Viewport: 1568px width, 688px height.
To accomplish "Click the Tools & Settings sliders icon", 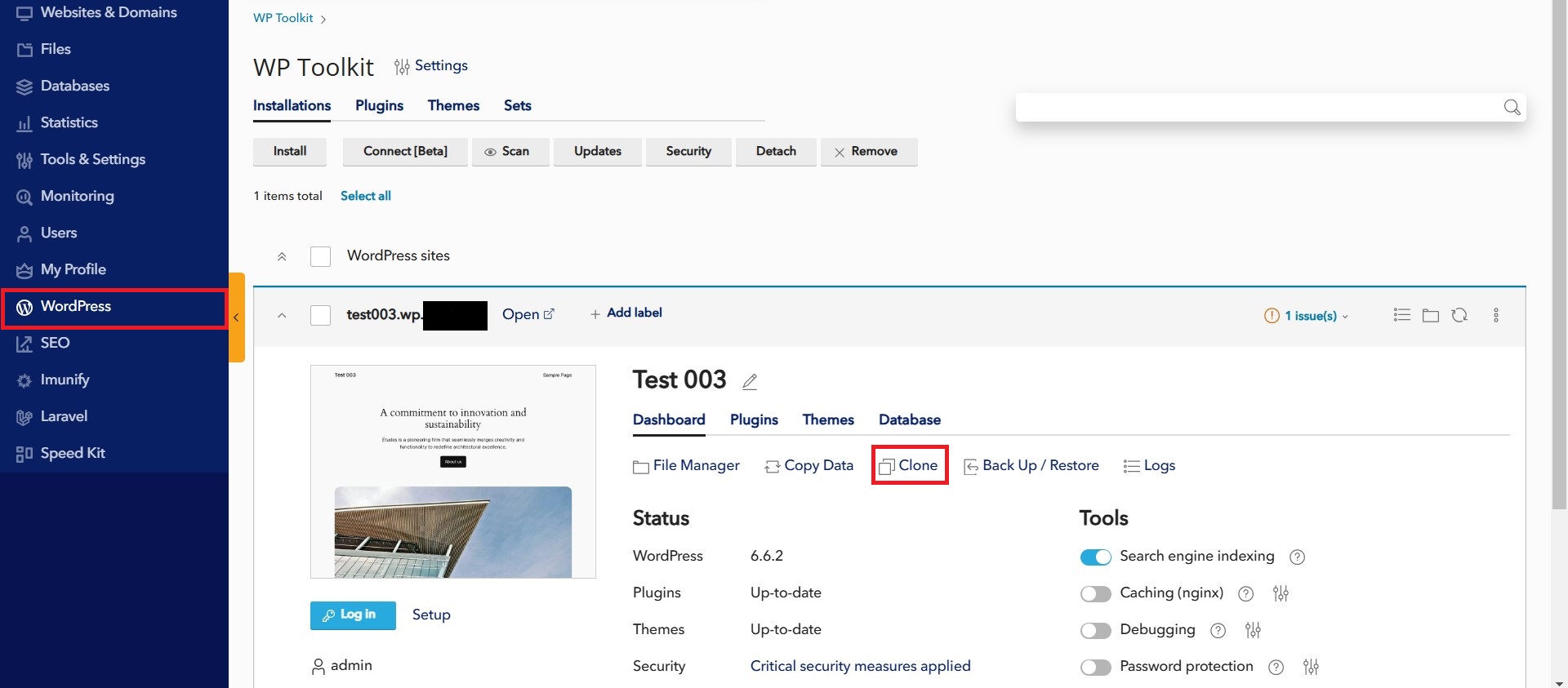I will pyautogui.click(x=24, y=160).
